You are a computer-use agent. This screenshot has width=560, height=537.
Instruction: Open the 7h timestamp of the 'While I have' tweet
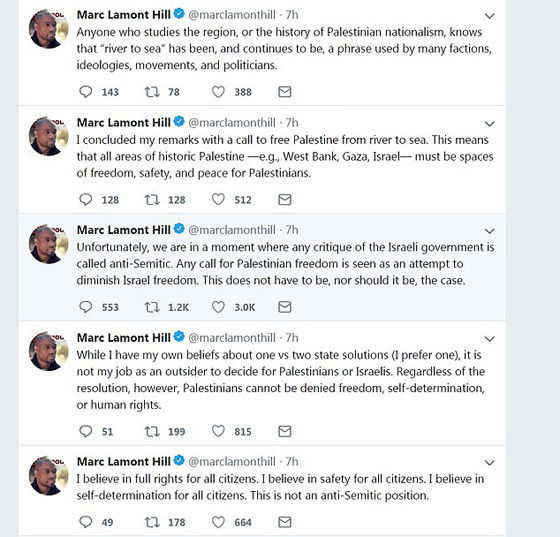click(292, 338)
